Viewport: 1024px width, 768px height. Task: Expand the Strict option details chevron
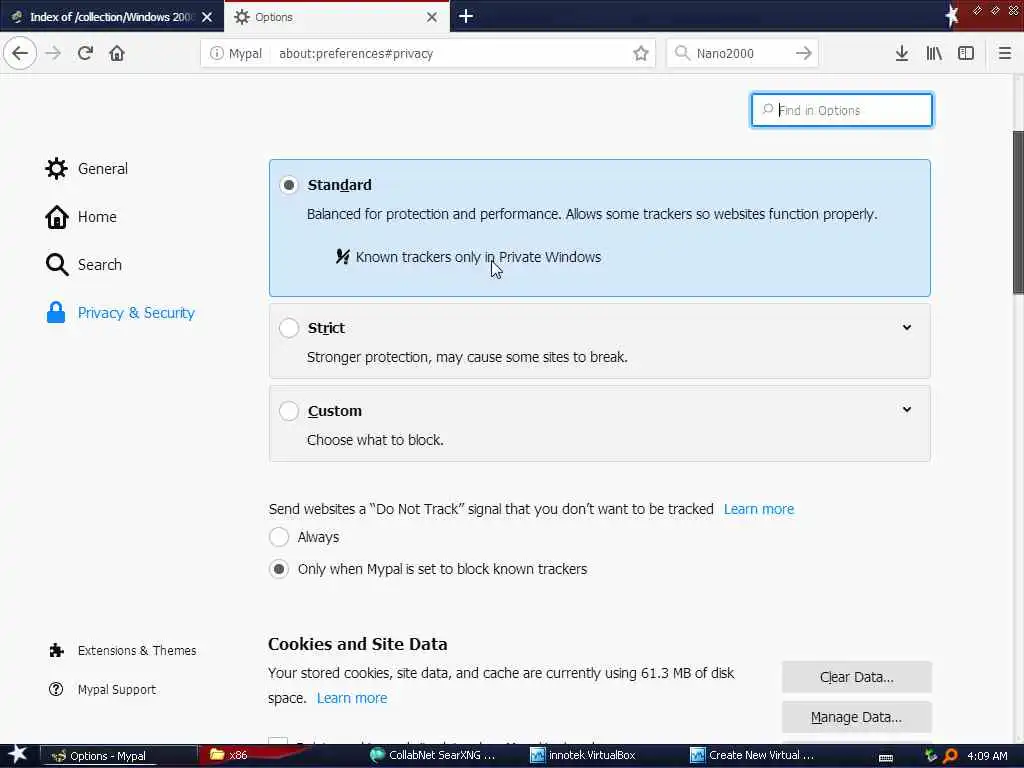tap(906, 327)
